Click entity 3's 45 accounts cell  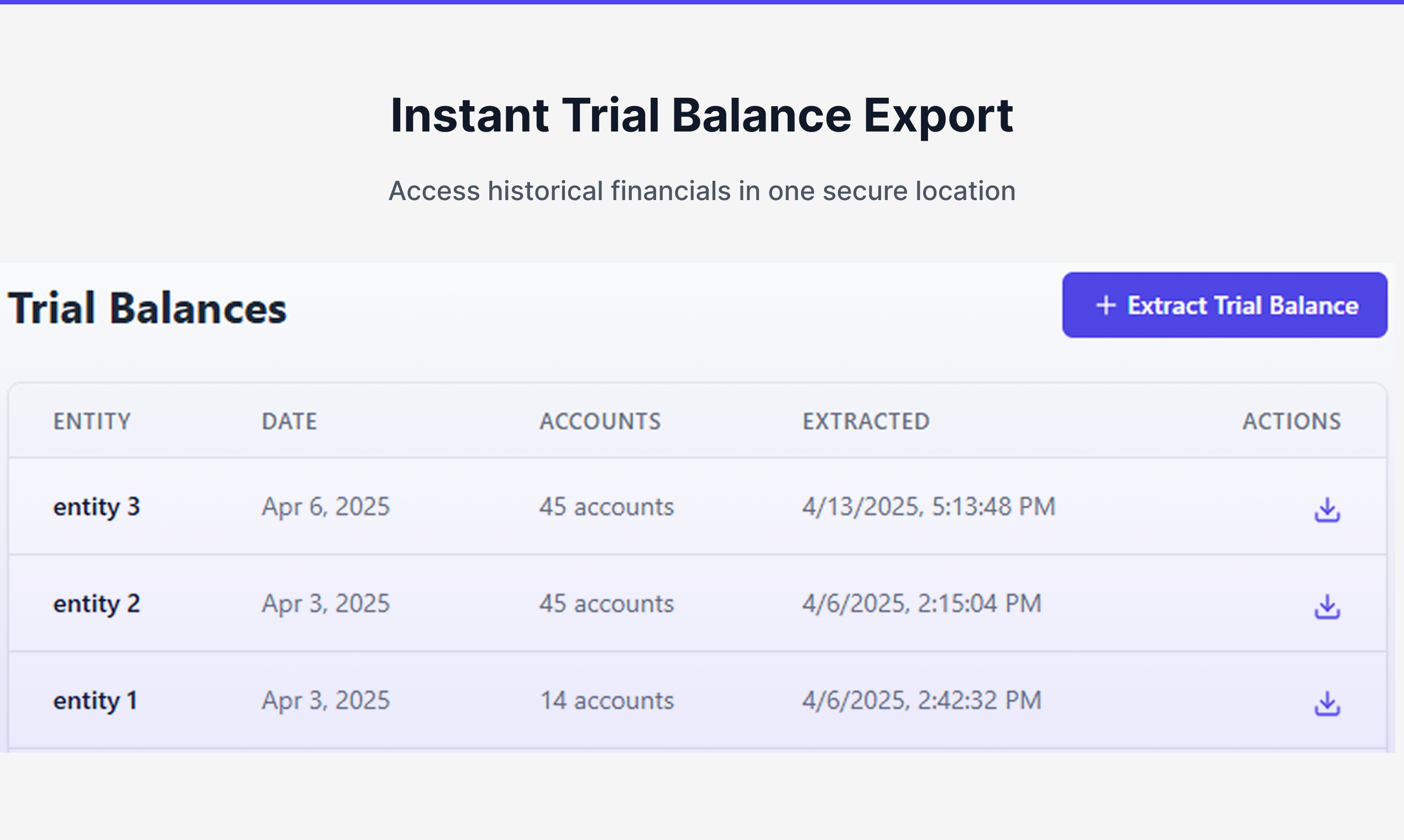point(607,507)
